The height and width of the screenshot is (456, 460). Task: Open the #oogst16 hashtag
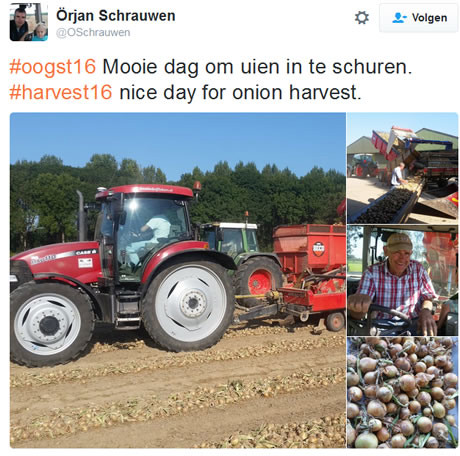click(53, 67)
